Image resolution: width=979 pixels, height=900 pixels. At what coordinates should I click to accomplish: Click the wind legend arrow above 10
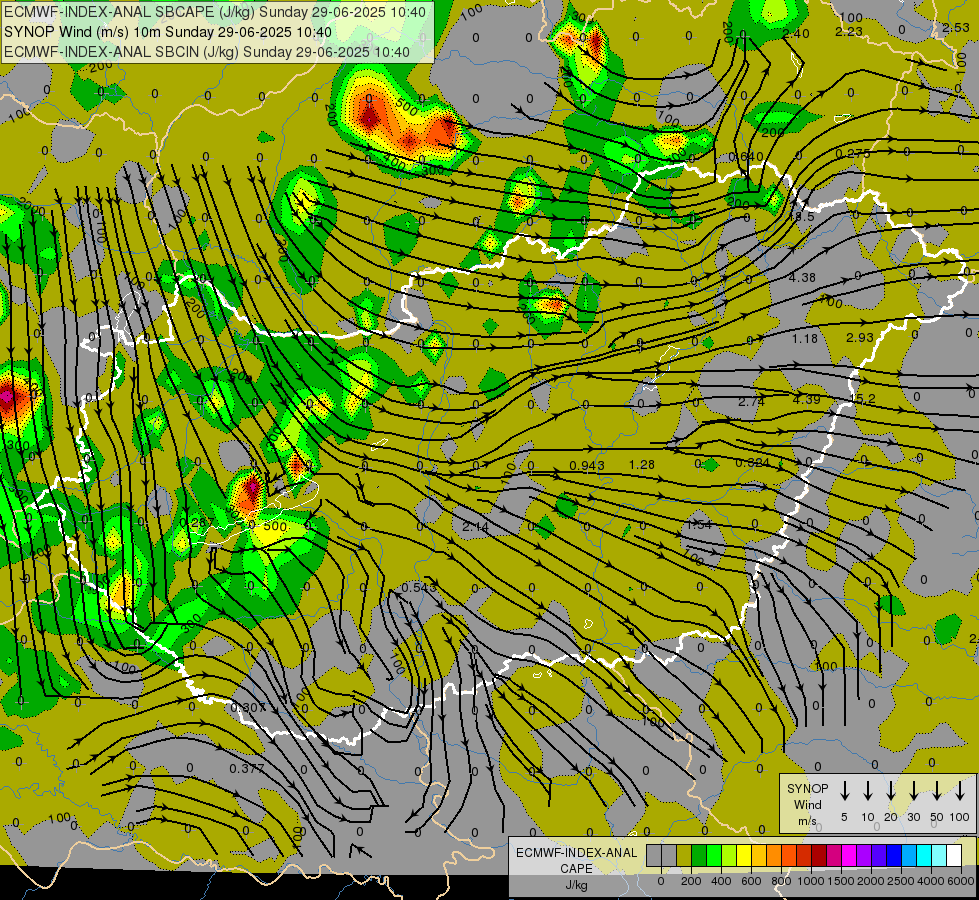(868, 791)
